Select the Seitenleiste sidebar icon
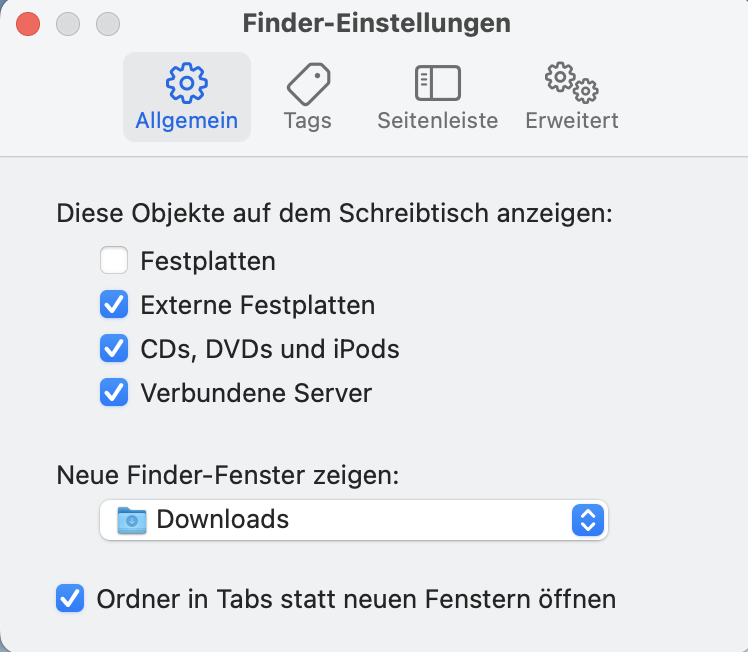Viewport: 748px width, 652px height. point(437,82)
